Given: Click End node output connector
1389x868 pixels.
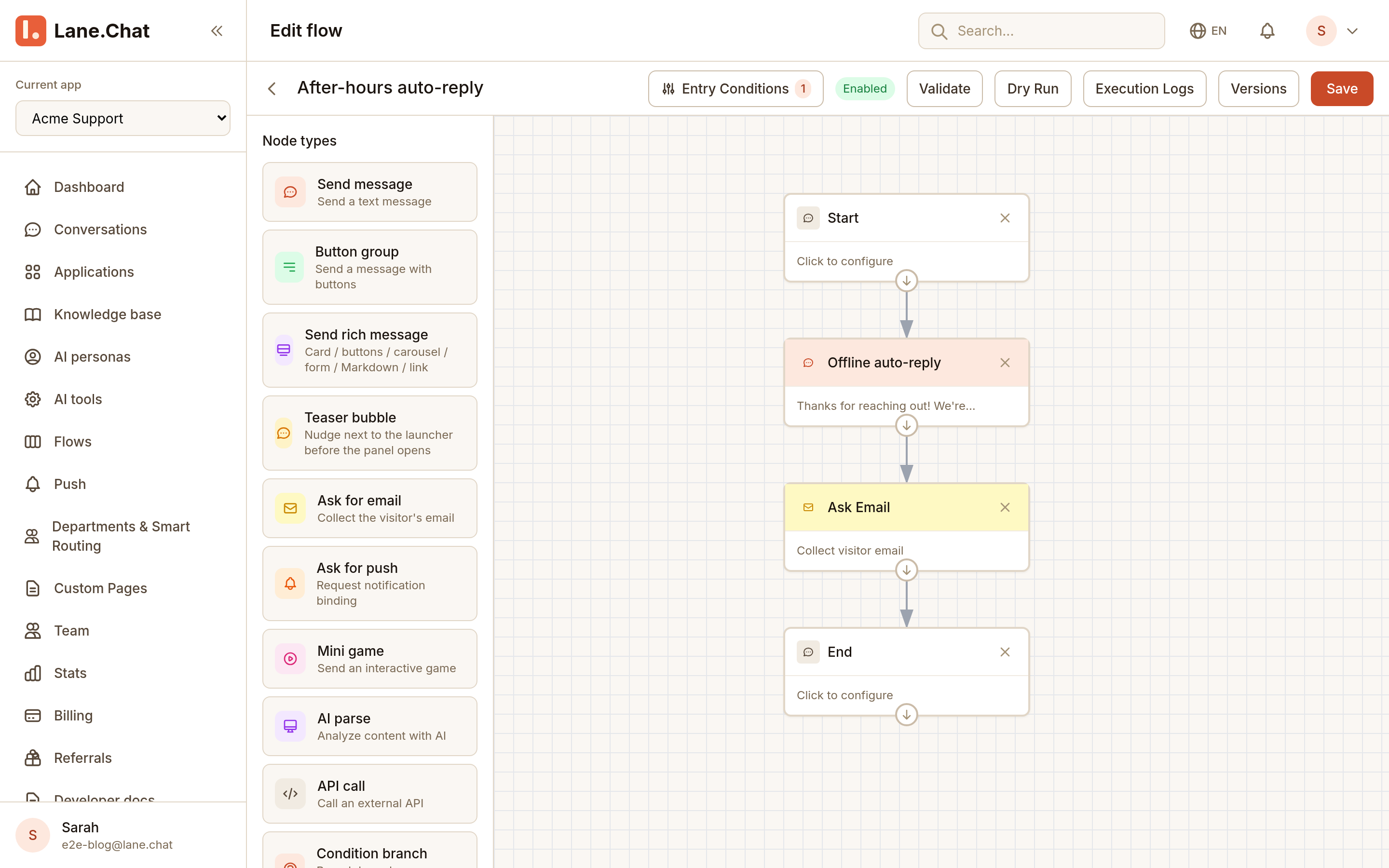Looking at the screenshot, I should click(x=906, y=715).
